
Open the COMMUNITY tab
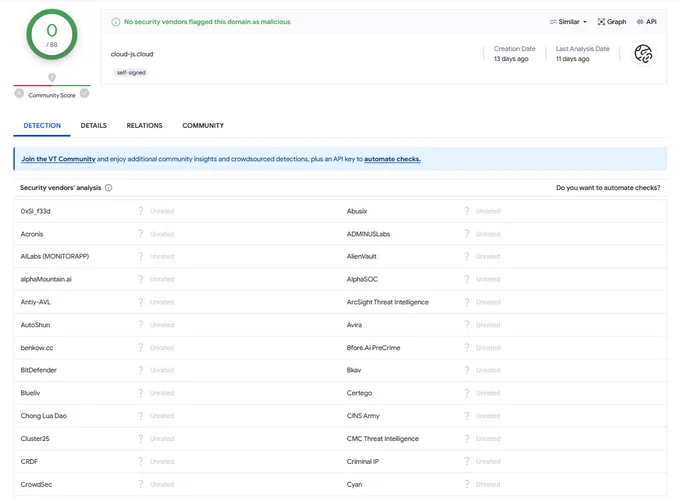click(x=203, y=125)
